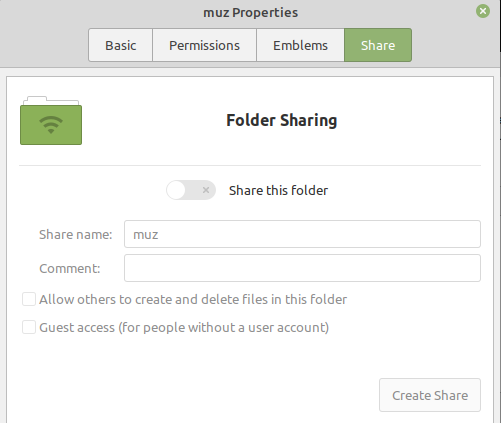Focus the Share name input field
Viewport: 501px width, 423px height.
[302, 234]
